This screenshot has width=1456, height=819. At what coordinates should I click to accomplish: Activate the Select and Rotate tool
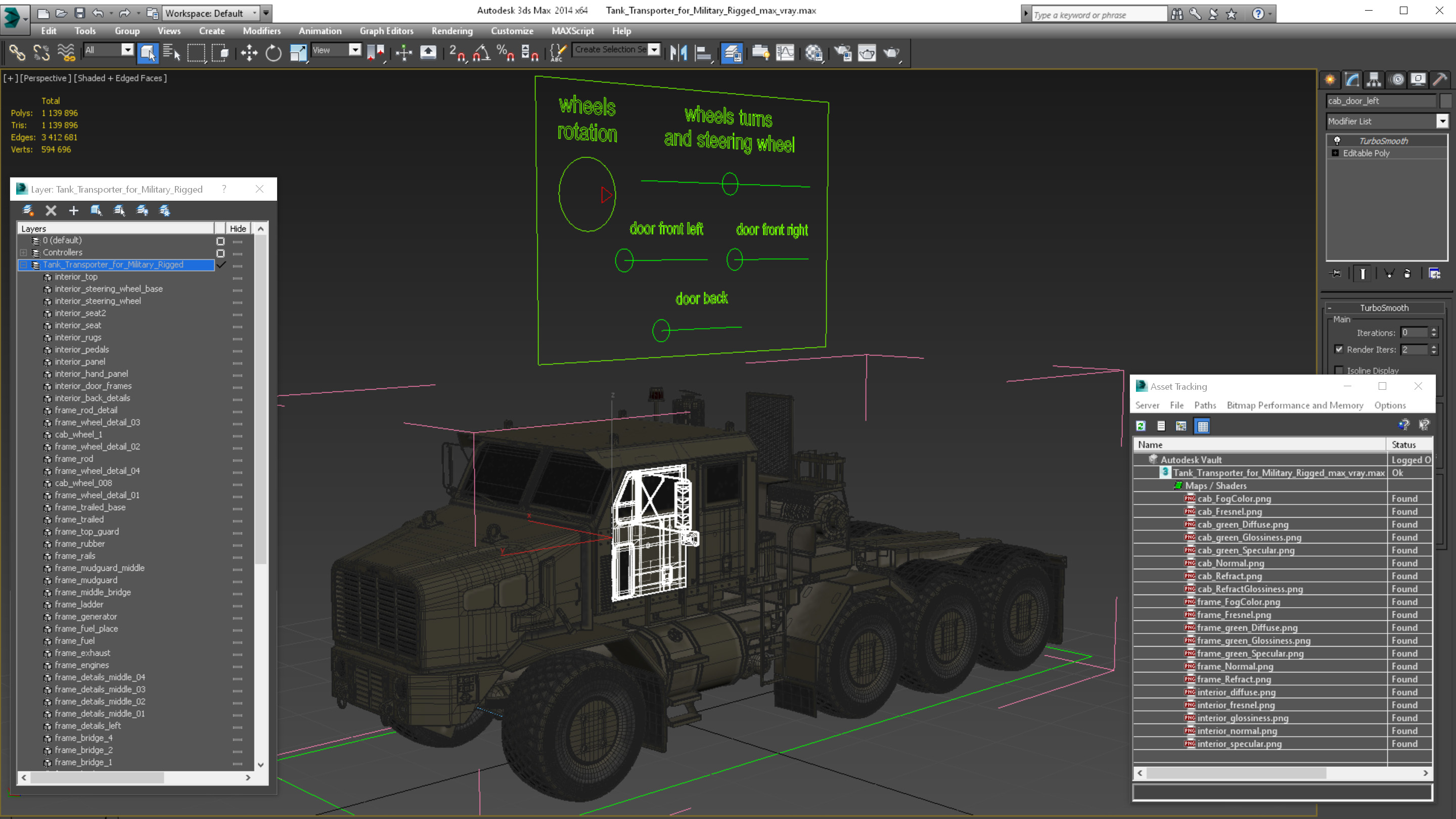pos(274,53)
